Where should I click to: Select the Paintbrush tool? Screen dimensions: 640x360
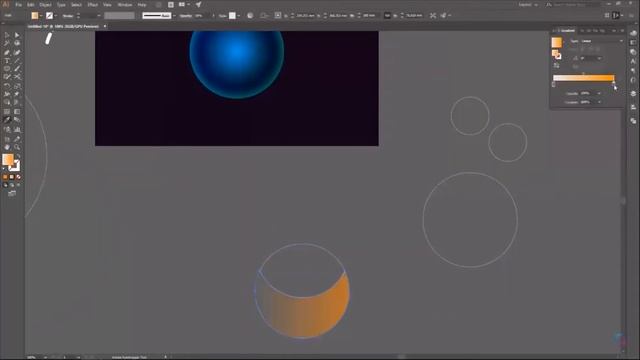tap(17, 69)
